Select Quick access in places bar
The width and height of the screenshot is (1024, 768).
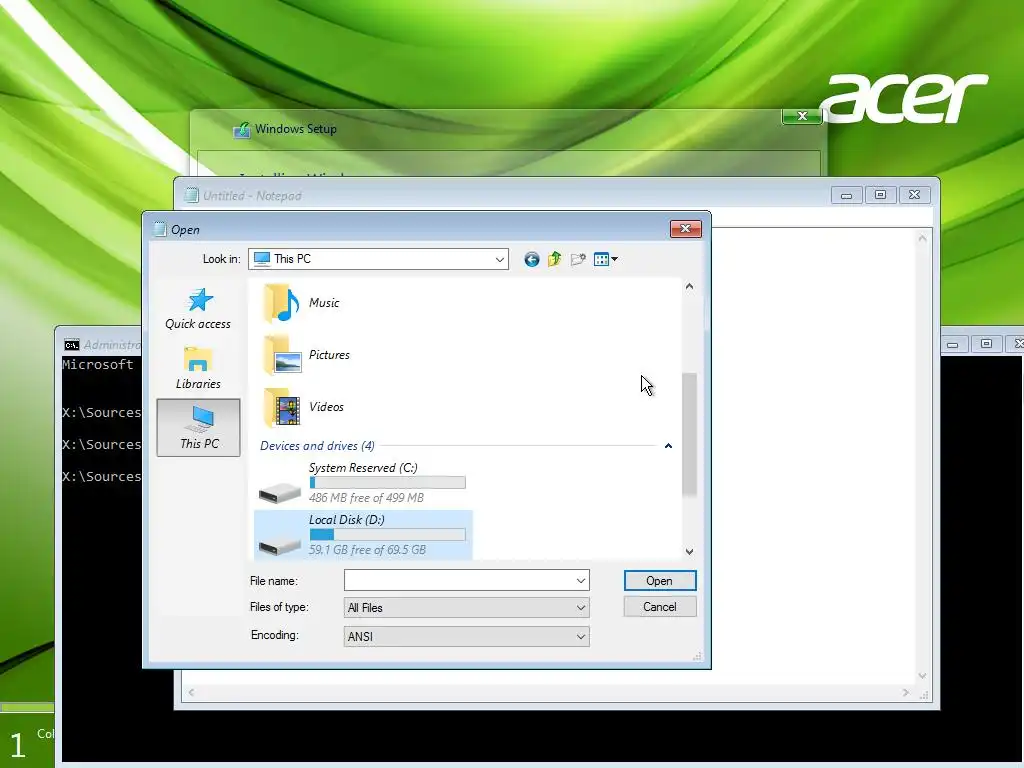[x=198, y=309]
